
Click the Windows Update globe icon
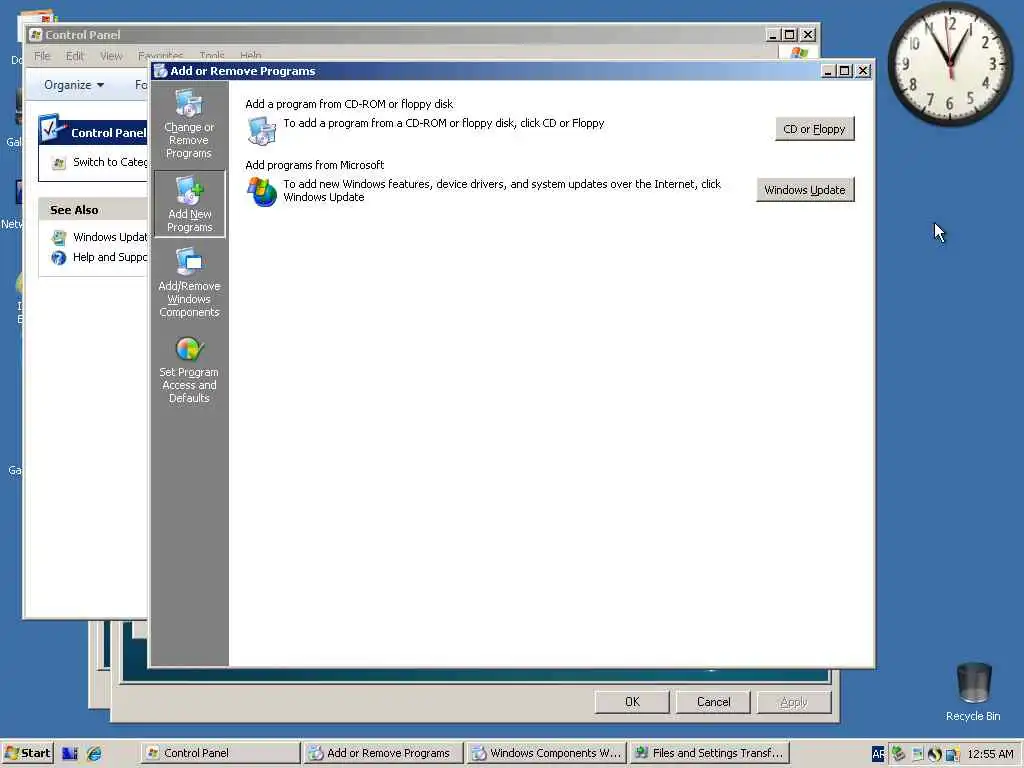(262, 191)
